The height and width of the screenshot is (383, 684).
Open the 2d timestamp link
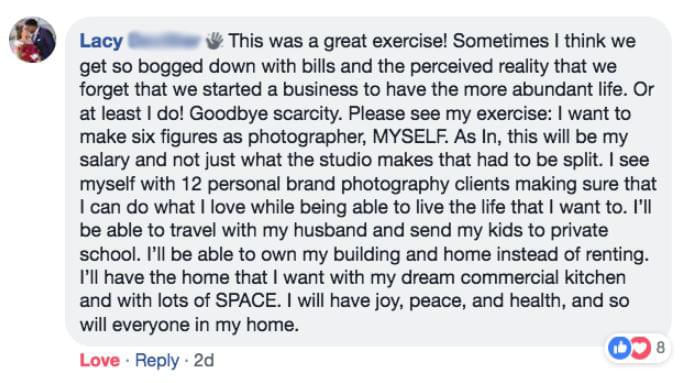point(204,360)
